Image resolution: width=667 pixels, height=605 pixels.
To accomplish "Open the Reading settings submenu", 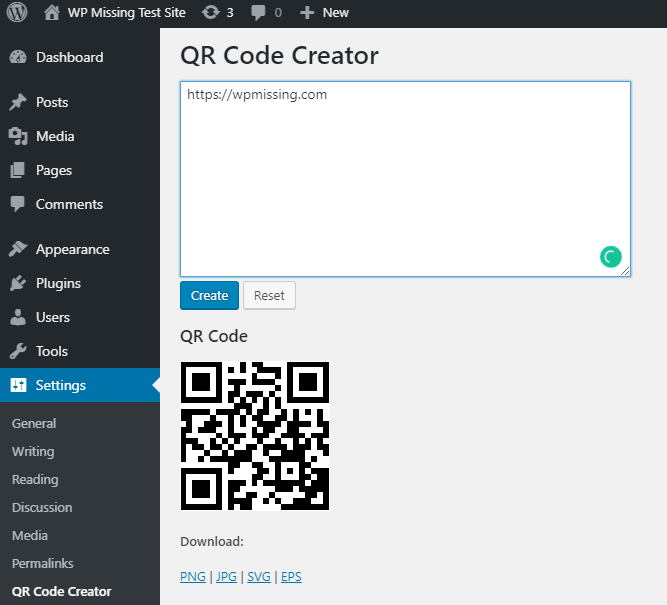I will (x=35, y=479).
